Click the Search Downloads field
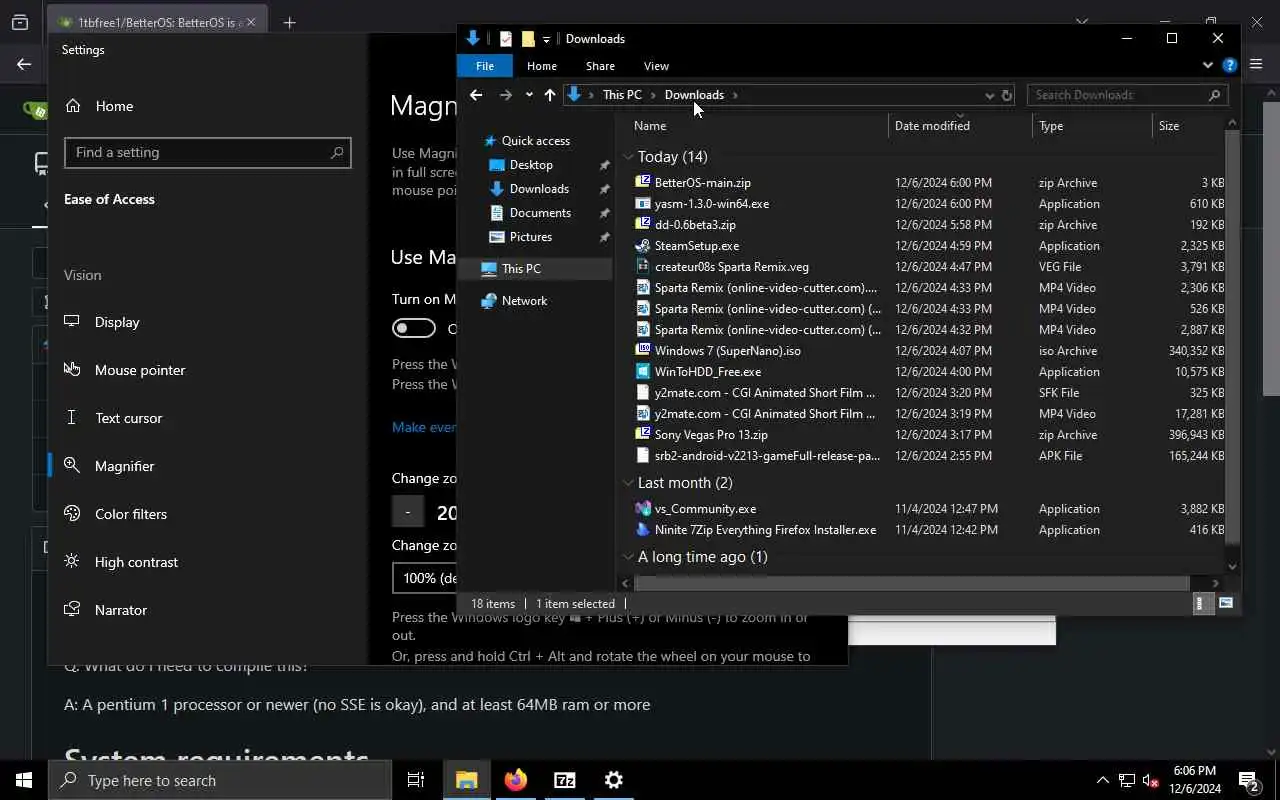The height and width of the screenshot is (800, 1280). 1127,95
